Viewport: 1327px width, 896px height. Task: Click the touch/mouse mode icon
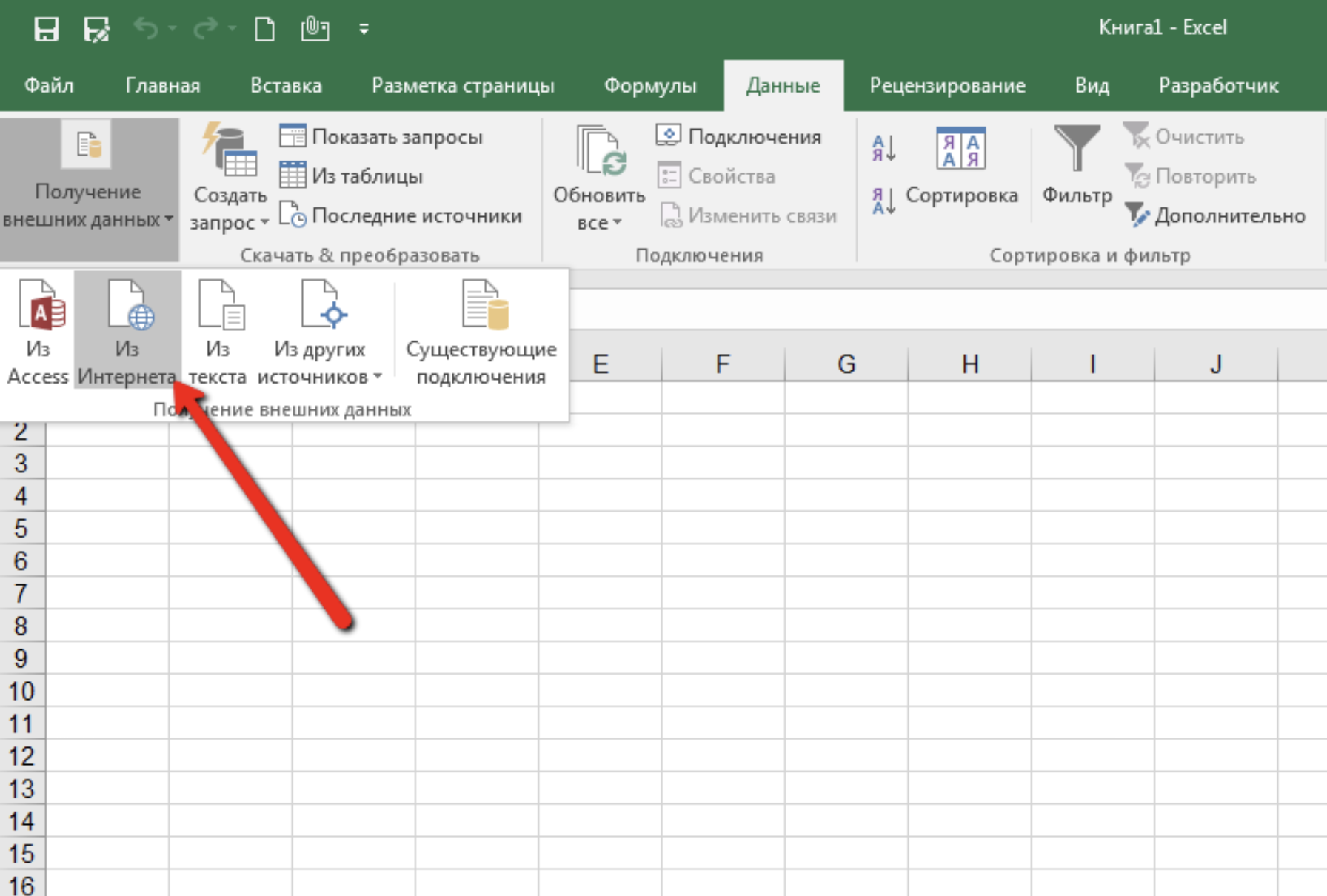[315, 30]
